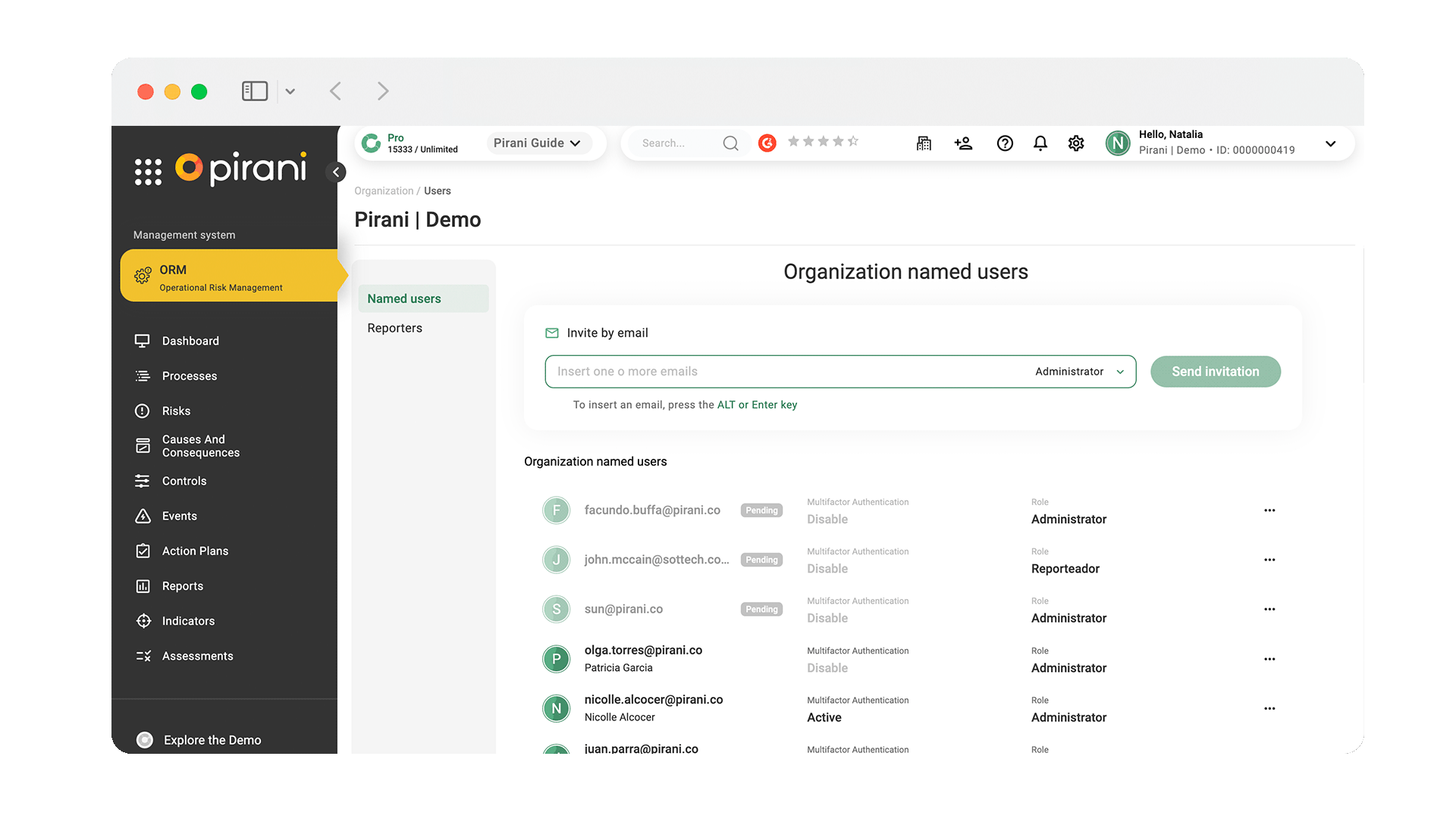This screenshot has width=1456, height=819.
Task: Select the Reporters tab
Action: tap(394, 328)
